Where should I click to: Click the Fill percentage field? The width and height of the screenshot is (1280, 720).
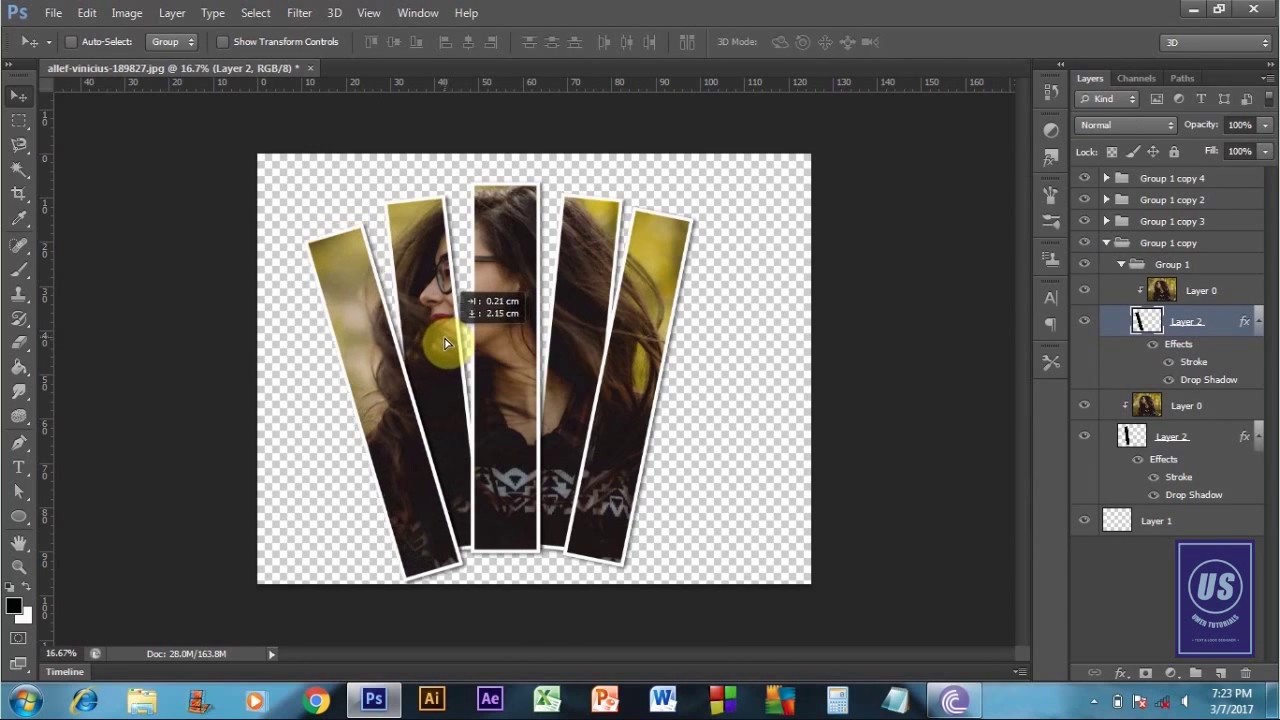pos(1240,151)
